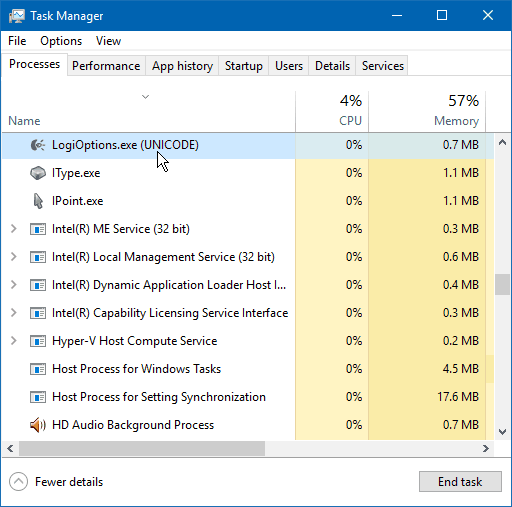
Task: Click the horizontal scrollbar thumb
Action: pyautogui.click(x=142, y=449)
